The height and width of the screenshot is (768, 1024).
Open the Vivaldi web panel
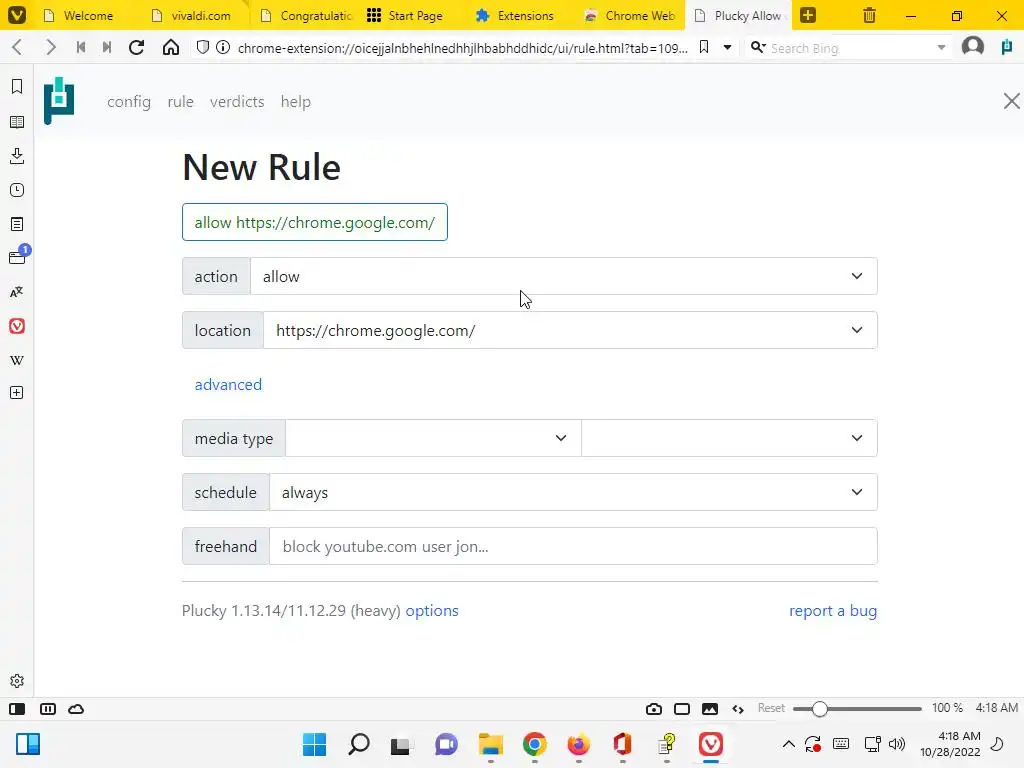17,326
